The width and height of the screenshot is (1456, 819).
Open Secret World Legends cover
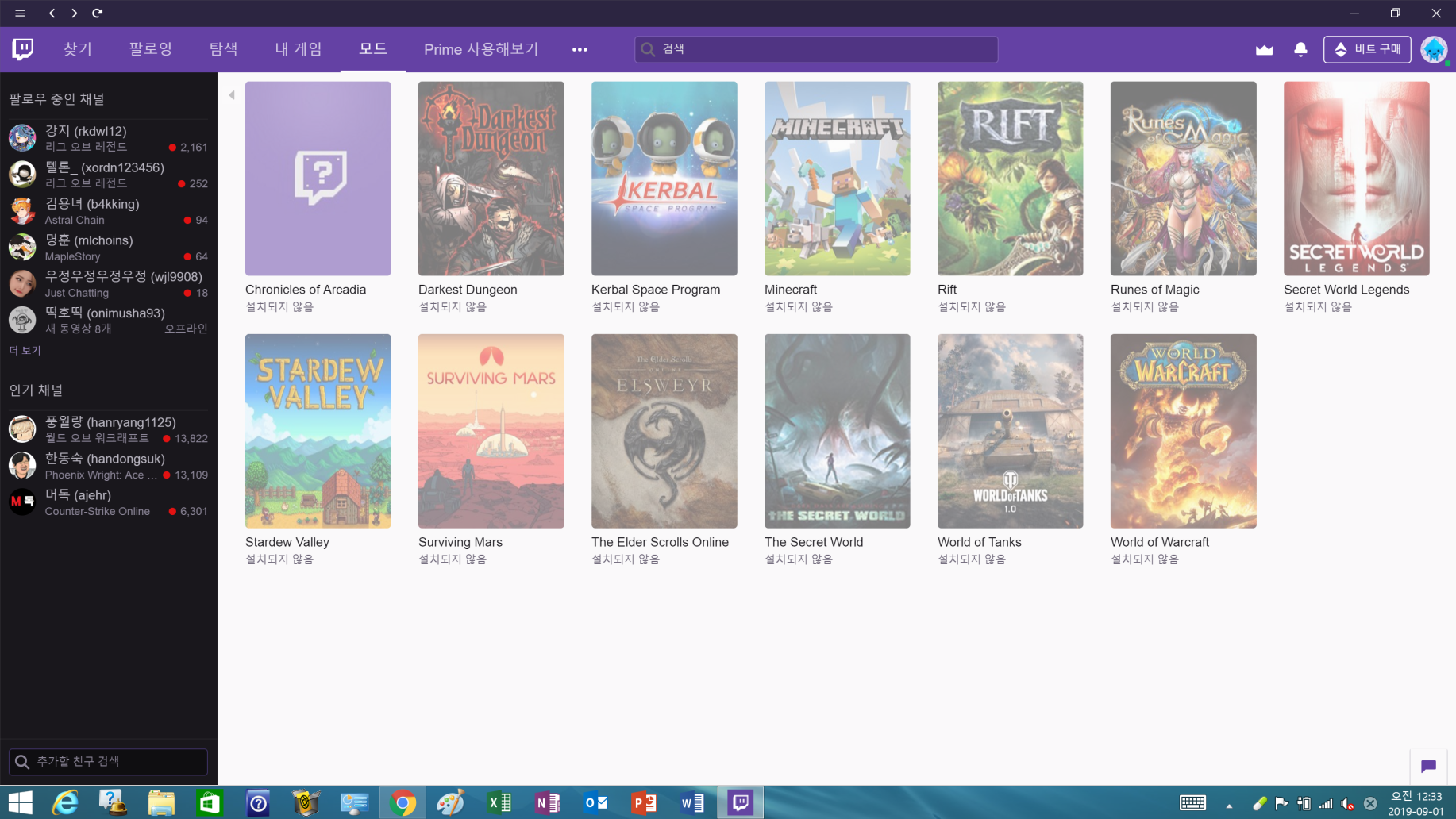click(x=1356, y=179)
